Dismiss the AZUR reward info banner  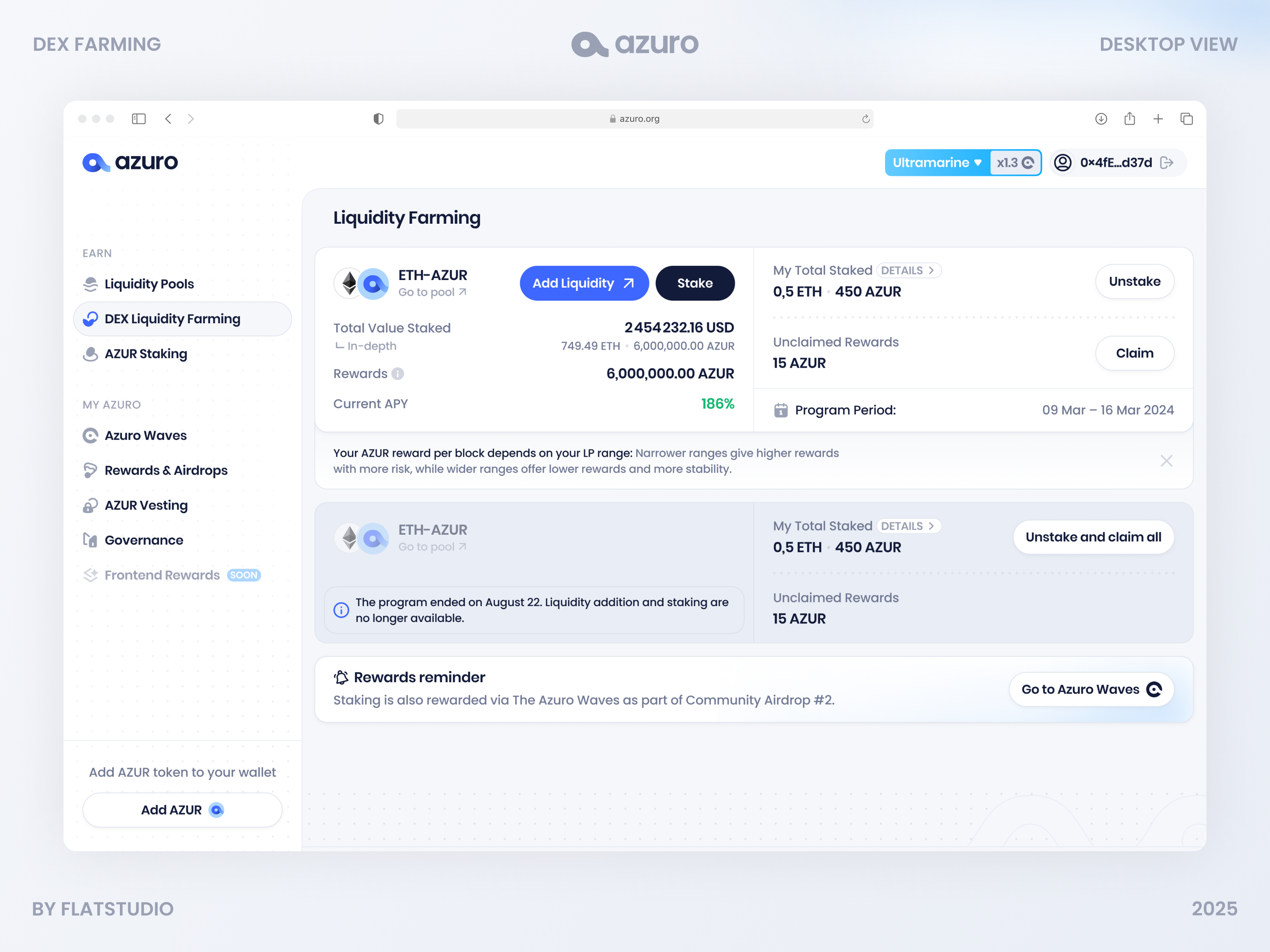click(1166, 461)
